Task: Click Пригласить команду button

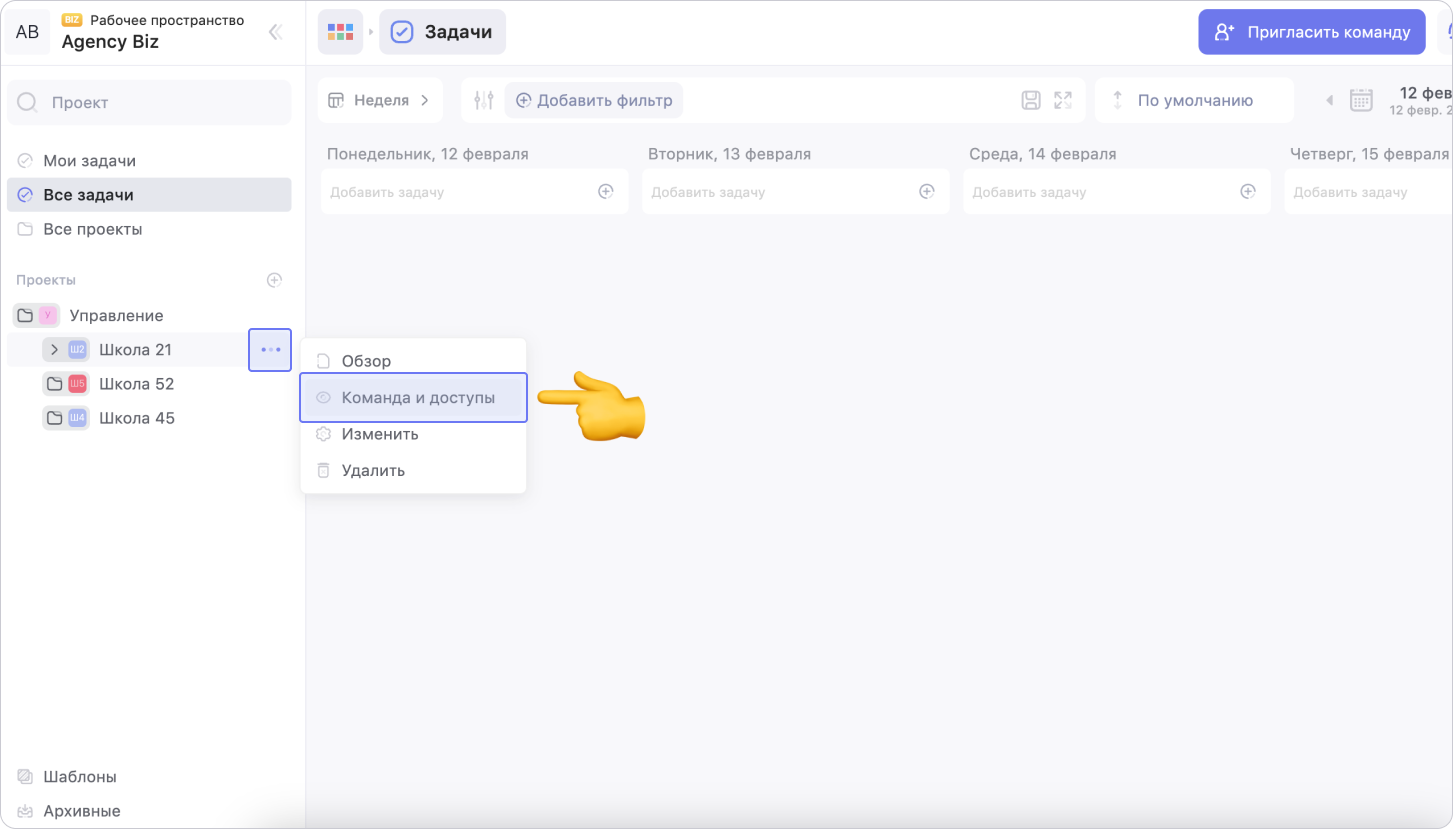Action: pos(1311,32)
